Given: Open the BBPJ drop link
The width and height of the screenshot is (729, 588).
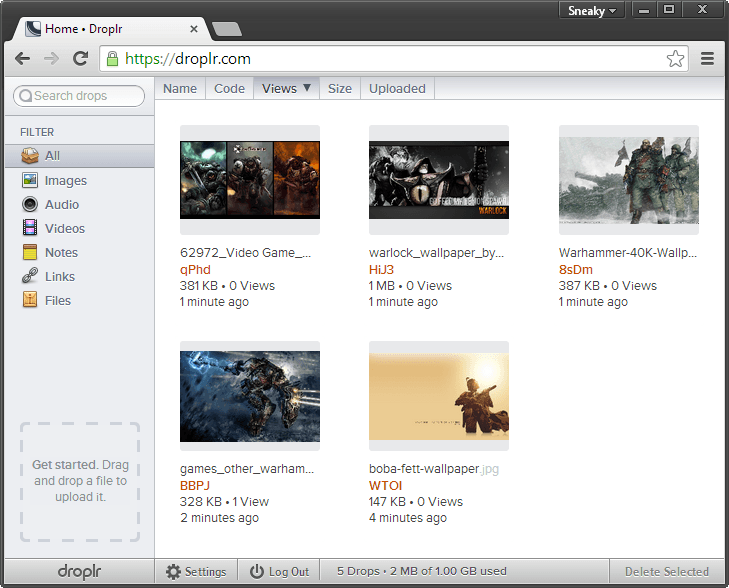Looking at the screenshot, I should coord(195,485).
